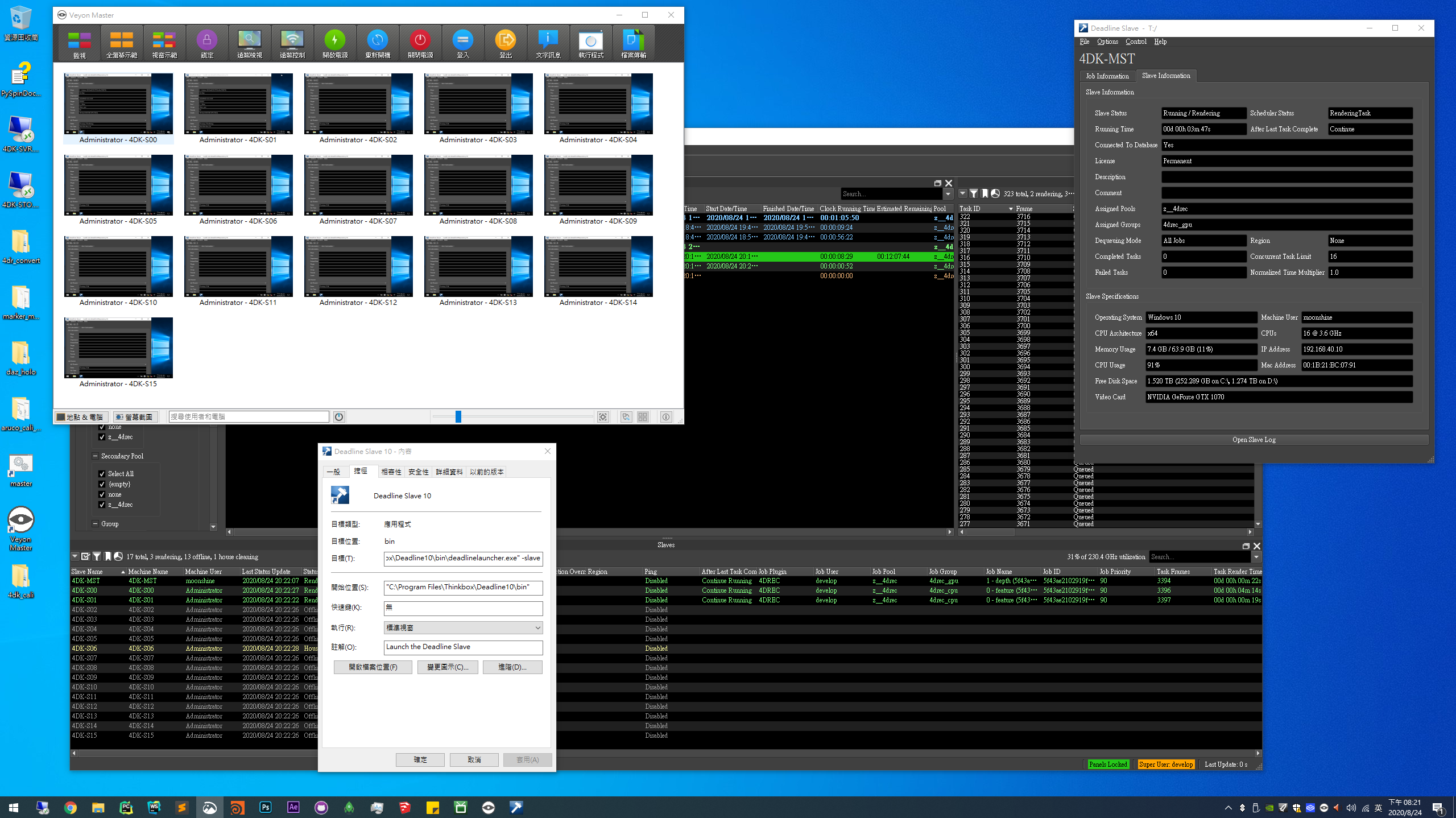Image resolution: width=1456 pixels, height=818 pixels.
Task: Enable the Select All checkbox under Secondary Pool
Action: point(102,473)
